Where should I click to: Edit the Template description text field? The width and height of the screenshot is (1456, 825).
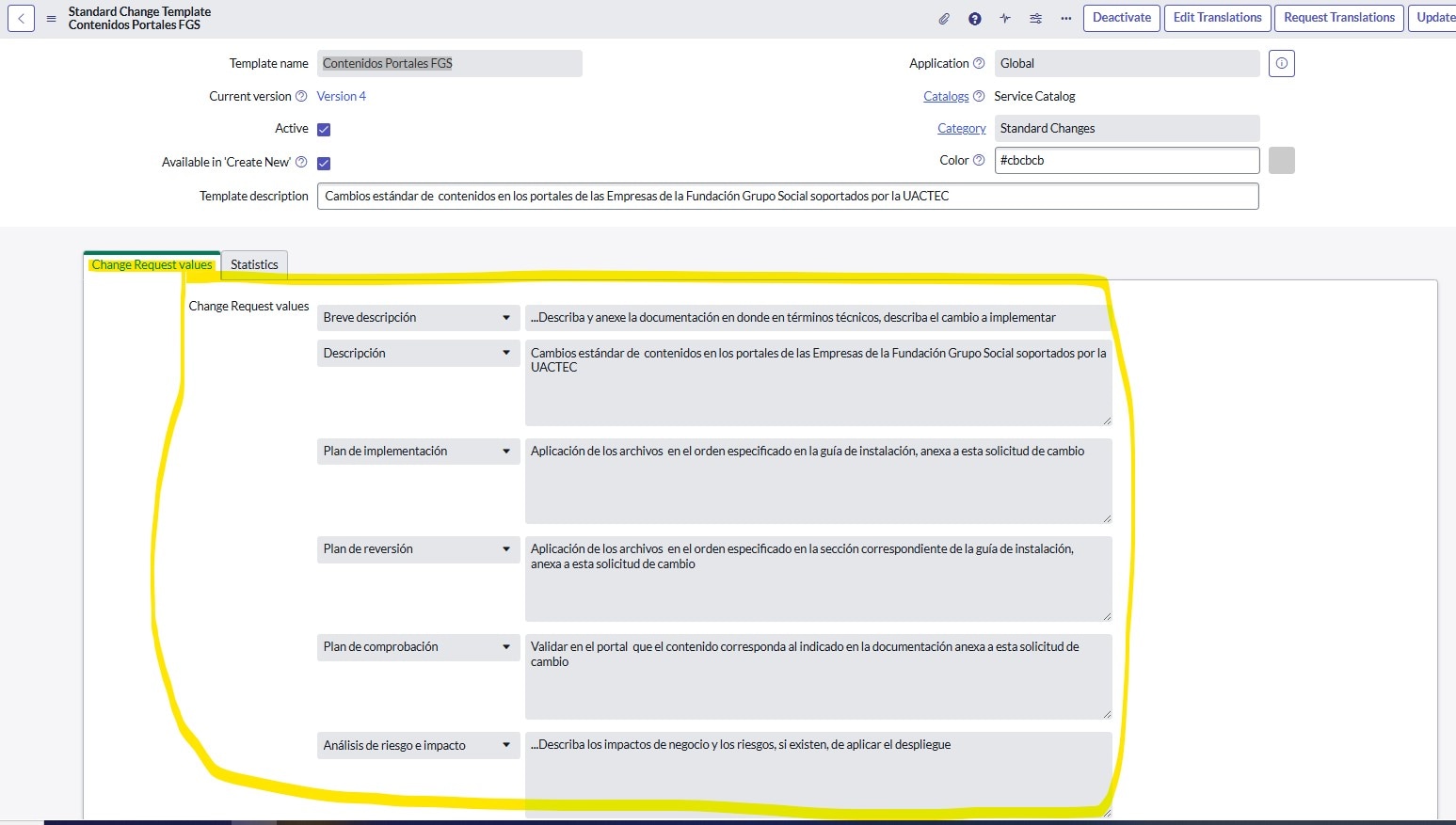tap(789, 196)
